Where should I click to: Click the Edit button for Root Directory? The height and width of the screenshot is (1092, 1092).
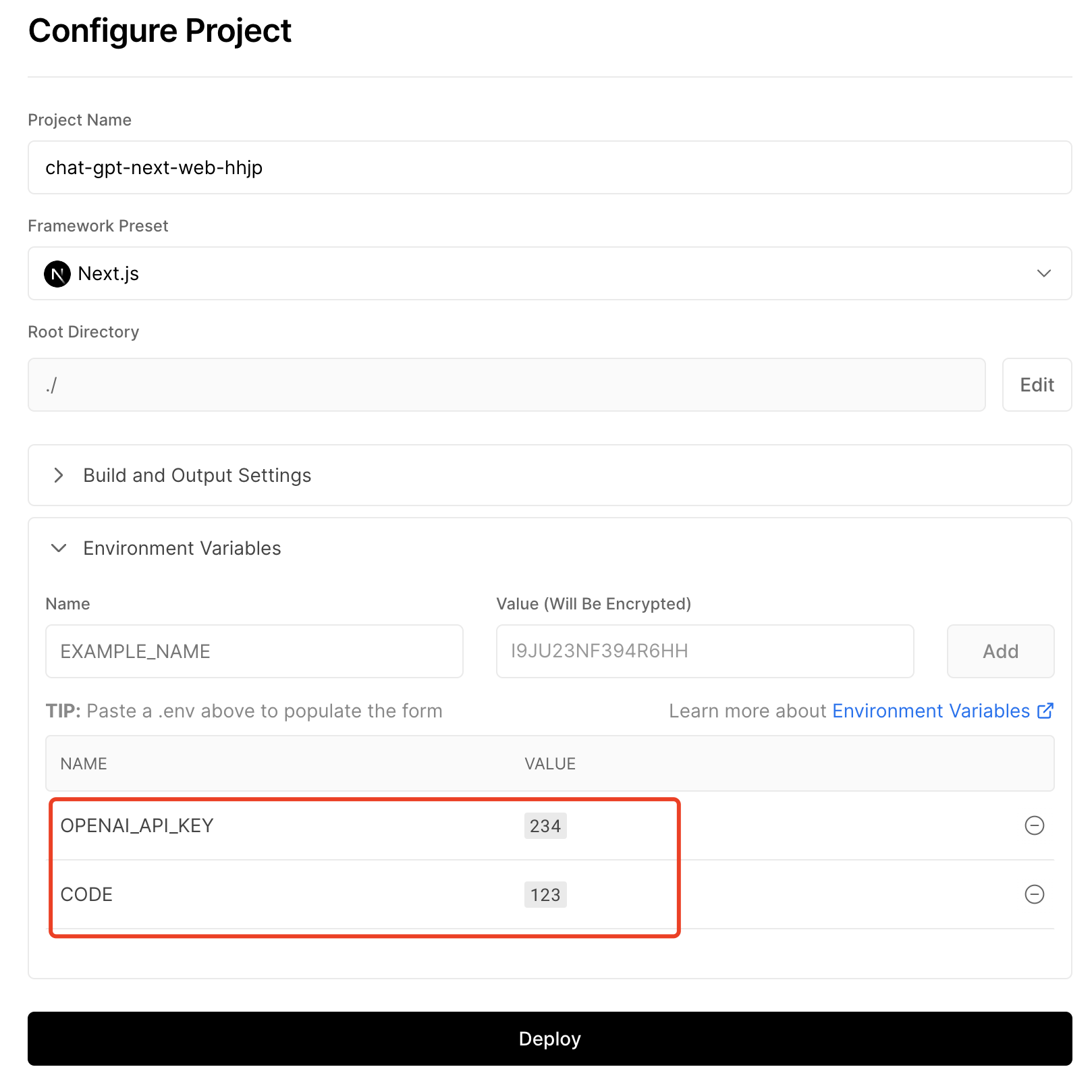(1037, 385)
